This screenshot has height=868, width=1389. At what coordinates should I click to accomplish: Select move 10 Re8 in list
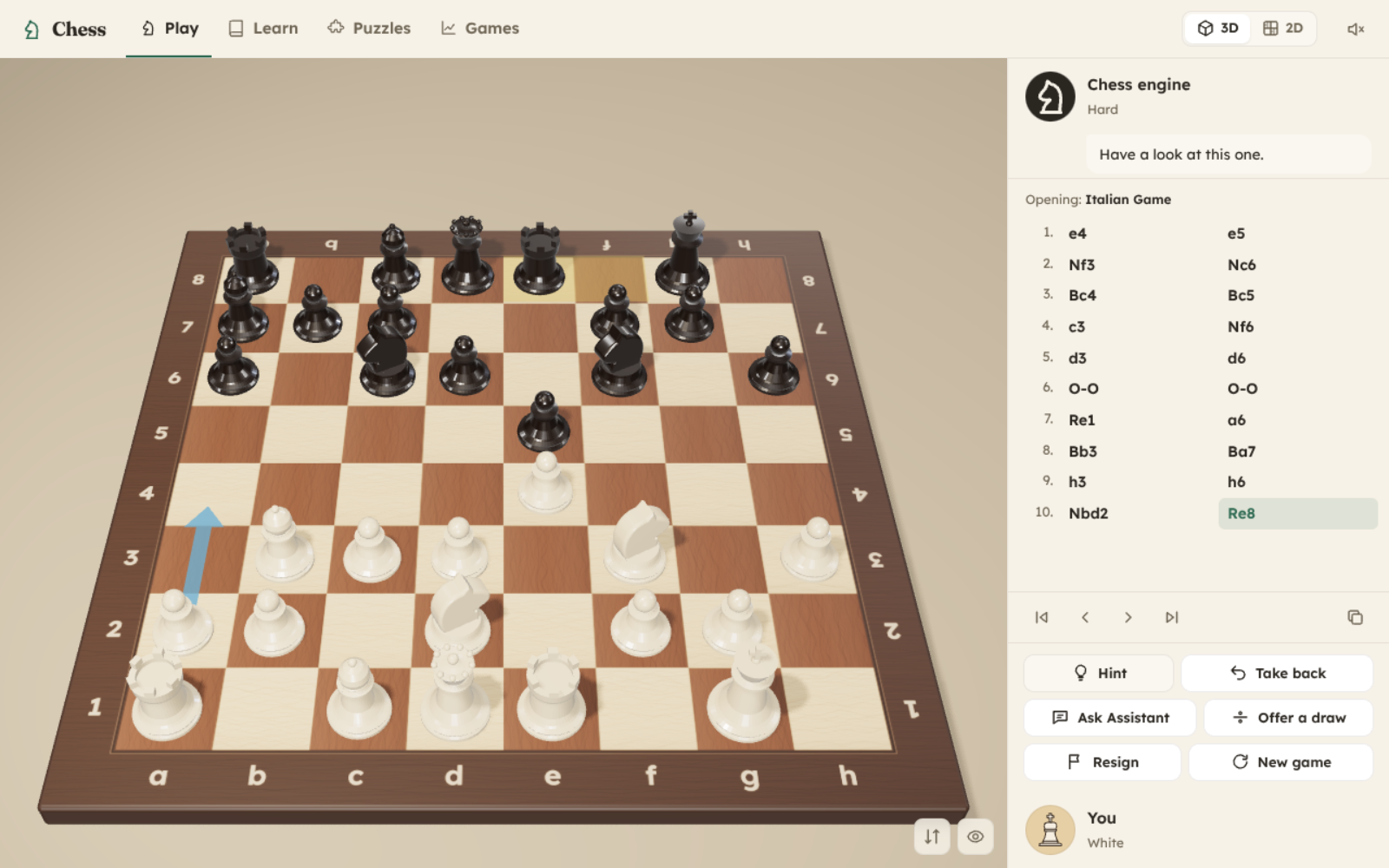1297,513
